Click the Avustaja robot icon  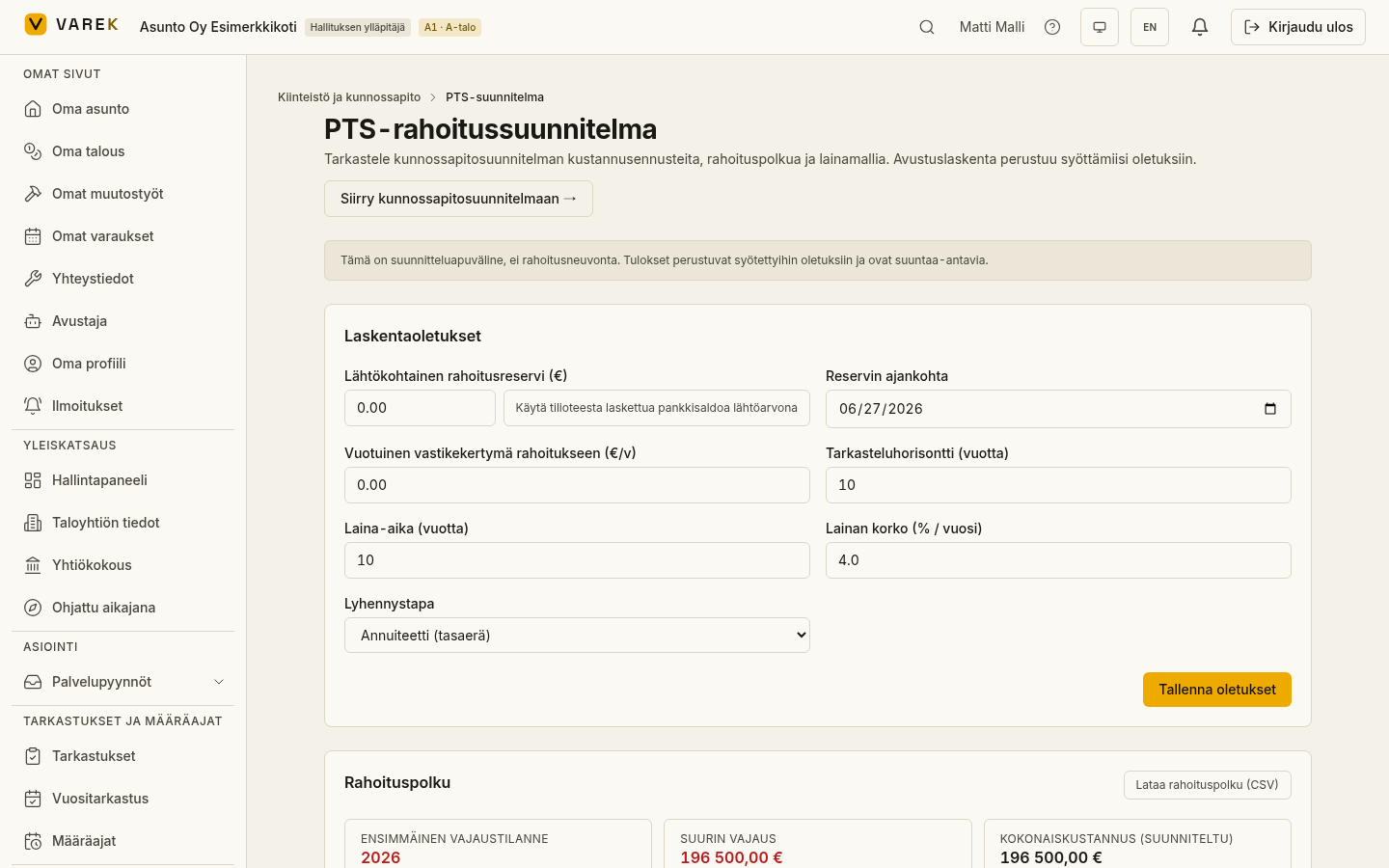[x=33, y=321]
